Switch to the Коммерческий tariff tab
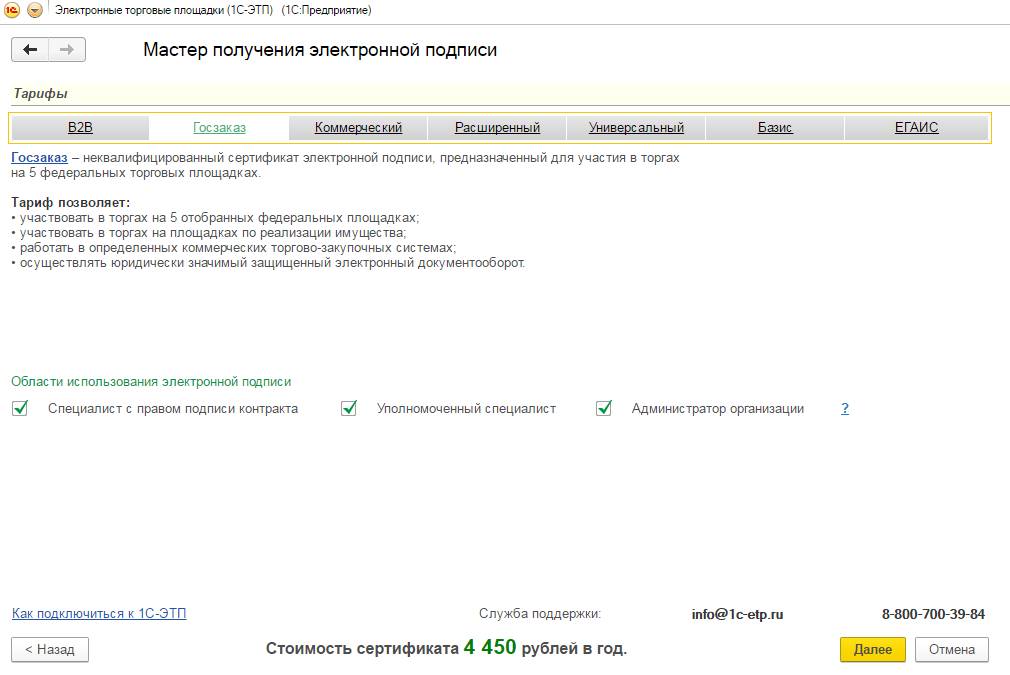 click(358, 128)
